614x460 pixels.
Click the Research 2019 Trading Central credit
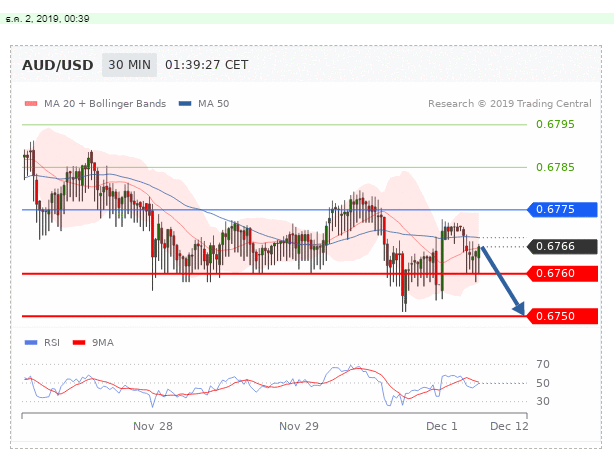coord(509,104)
